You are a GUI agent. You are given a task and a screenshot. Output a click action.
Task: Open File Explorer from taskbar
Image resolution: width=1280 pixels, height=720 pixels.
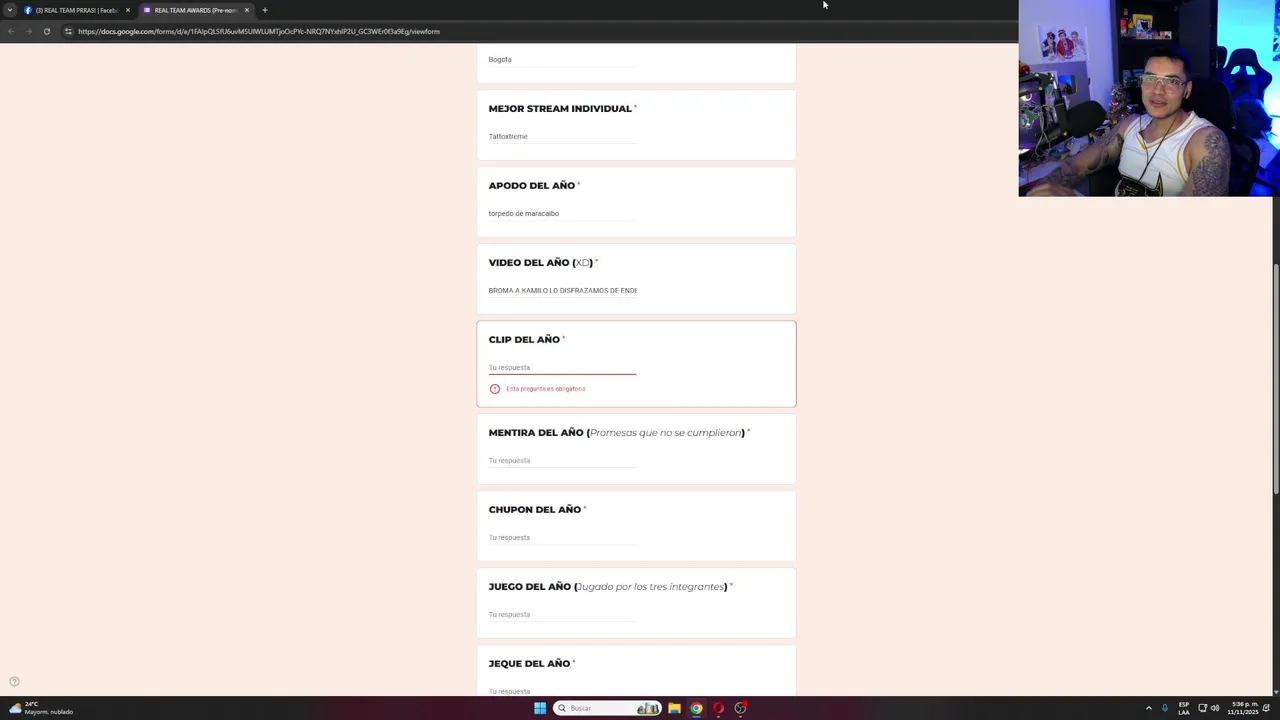point(674,708)
